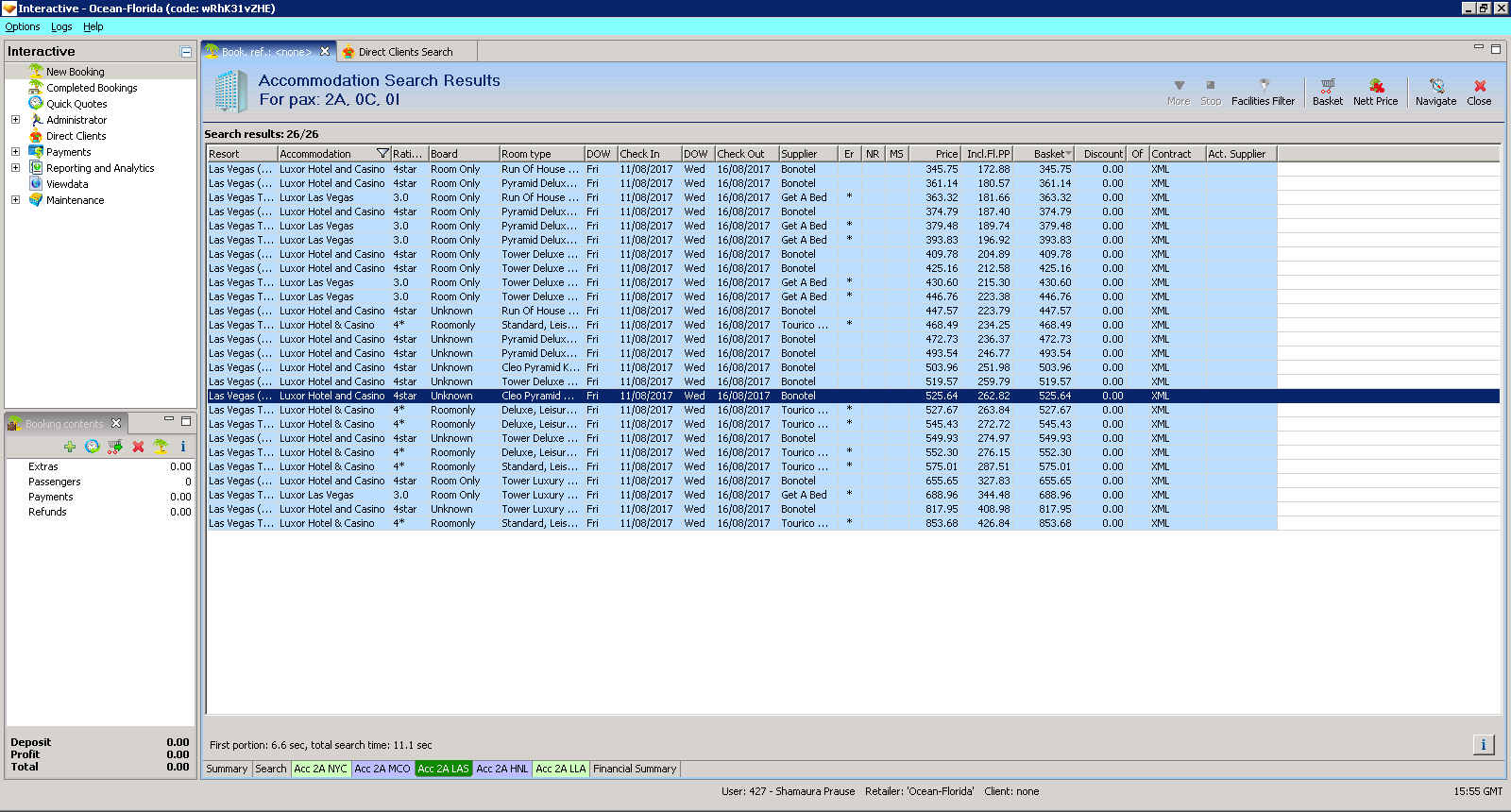Select the Viewdata sidebar item

67,184
